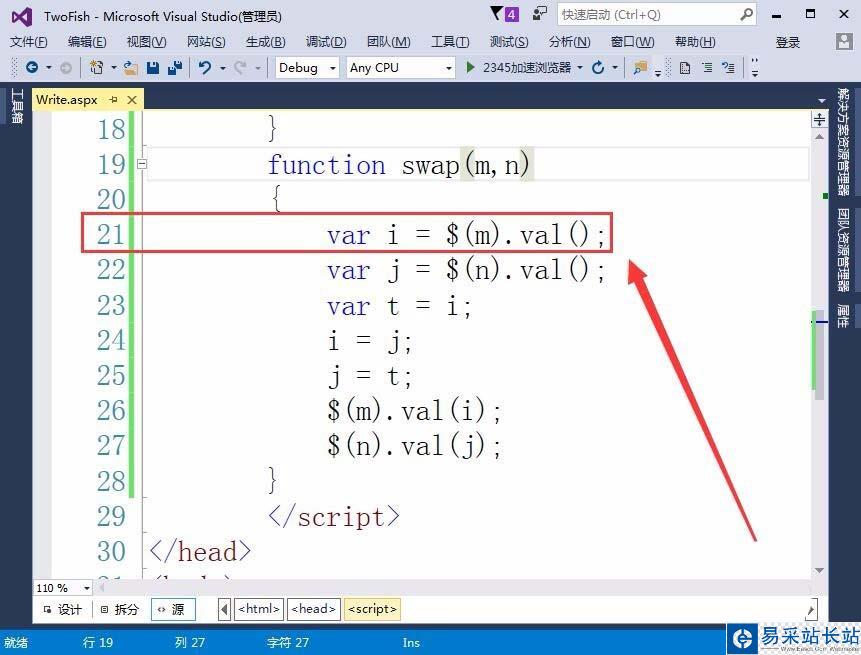861x655 pixels.
Task: Open the 文件(F) menu
Action: [x=29, y=42]
